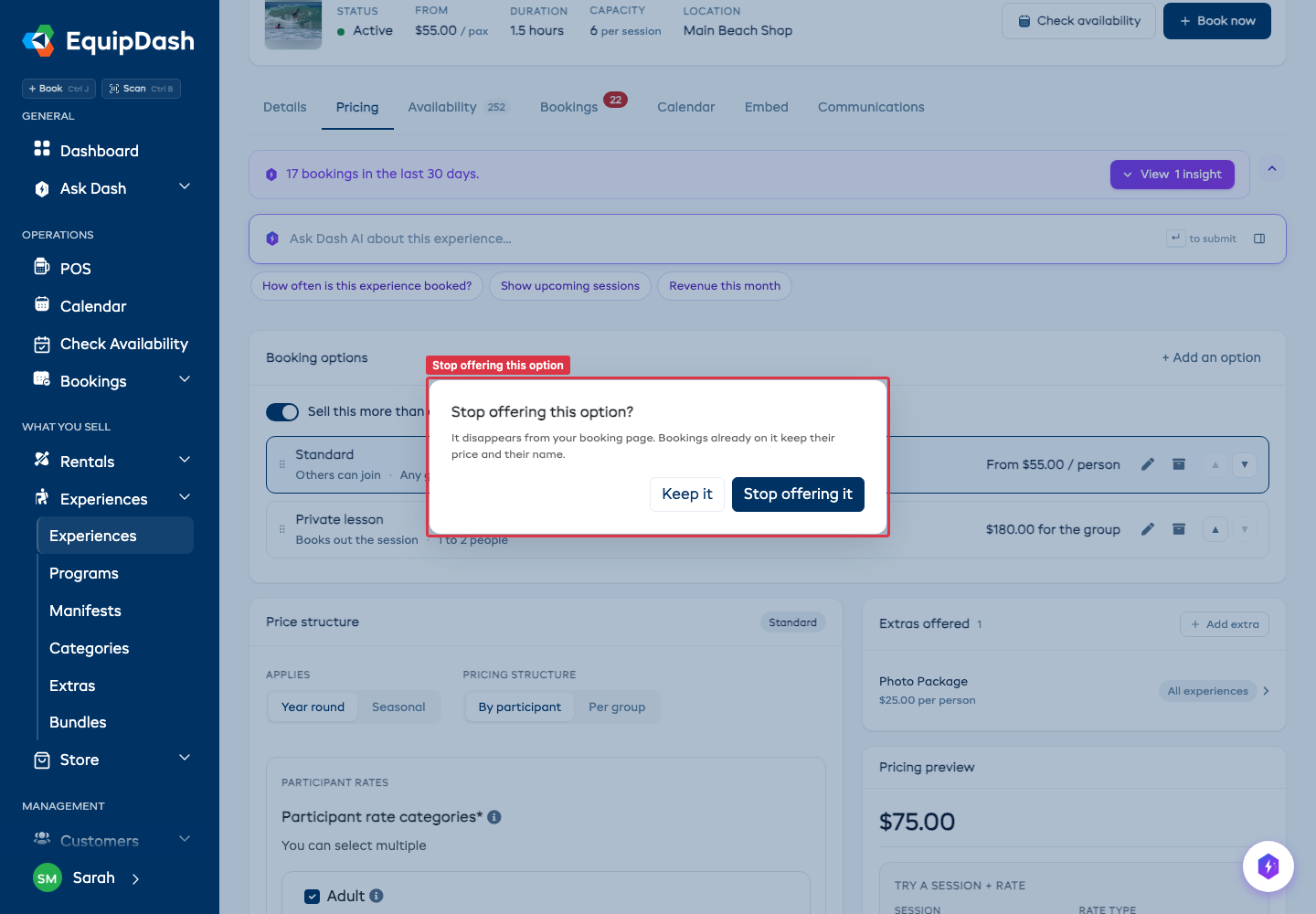Archive the Private lesson option
Screen dimensions: 1316x914
[1179, 529]
